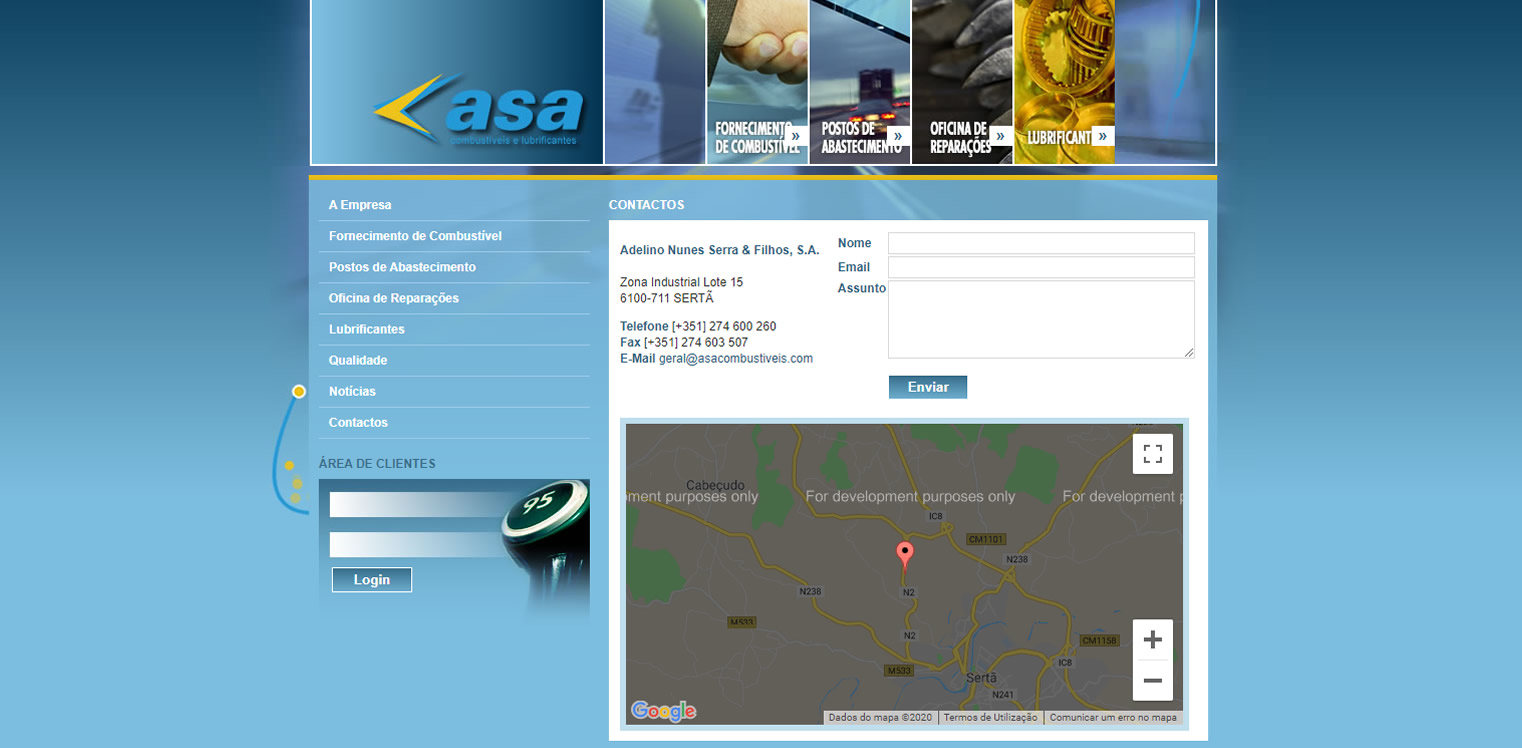Click the telephone number 274 600 260
This screenshot has height=748, width=1522.
(x=724, y=326)
